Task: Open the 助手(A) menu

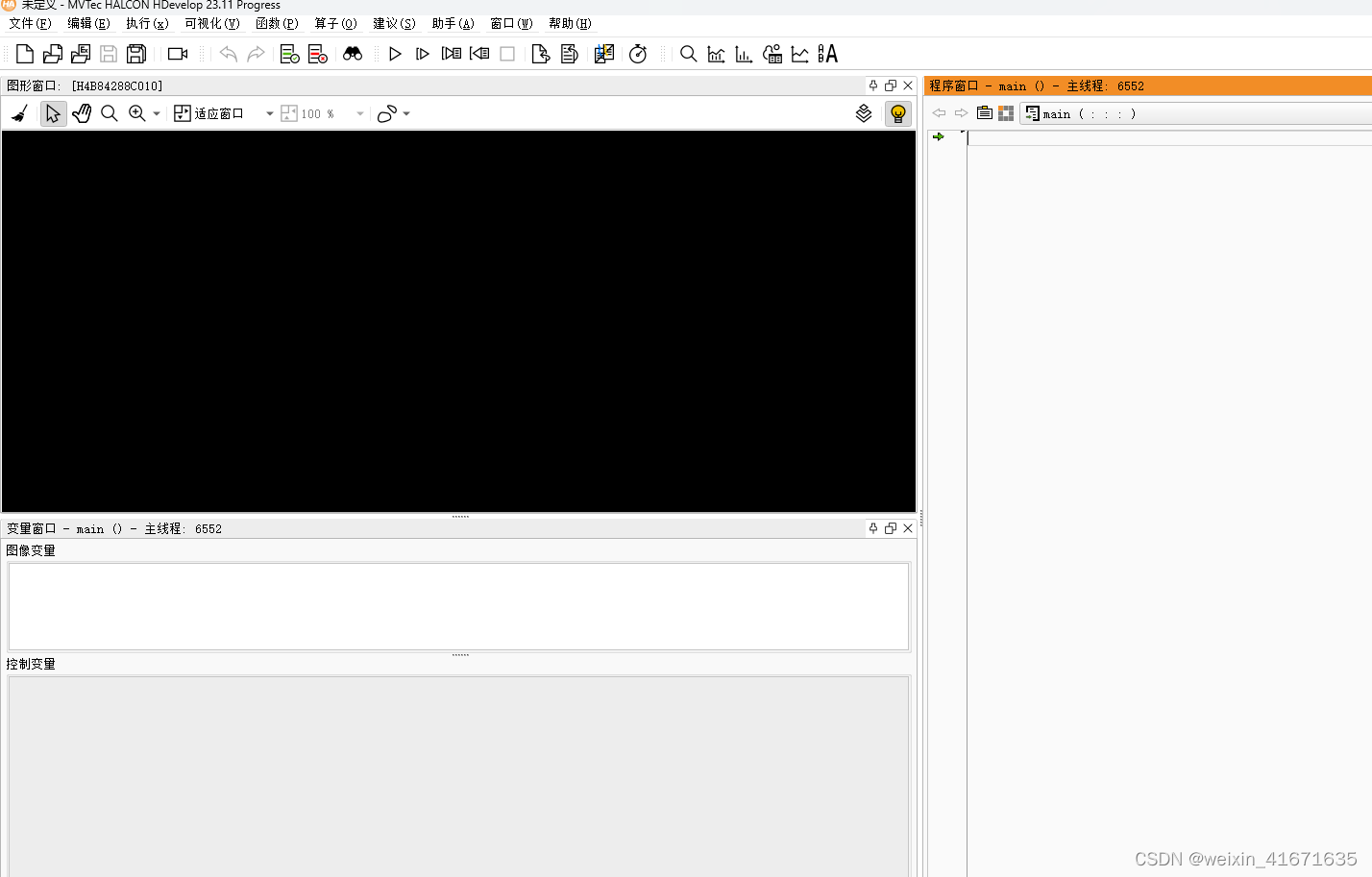Action: tap(453, 23)
